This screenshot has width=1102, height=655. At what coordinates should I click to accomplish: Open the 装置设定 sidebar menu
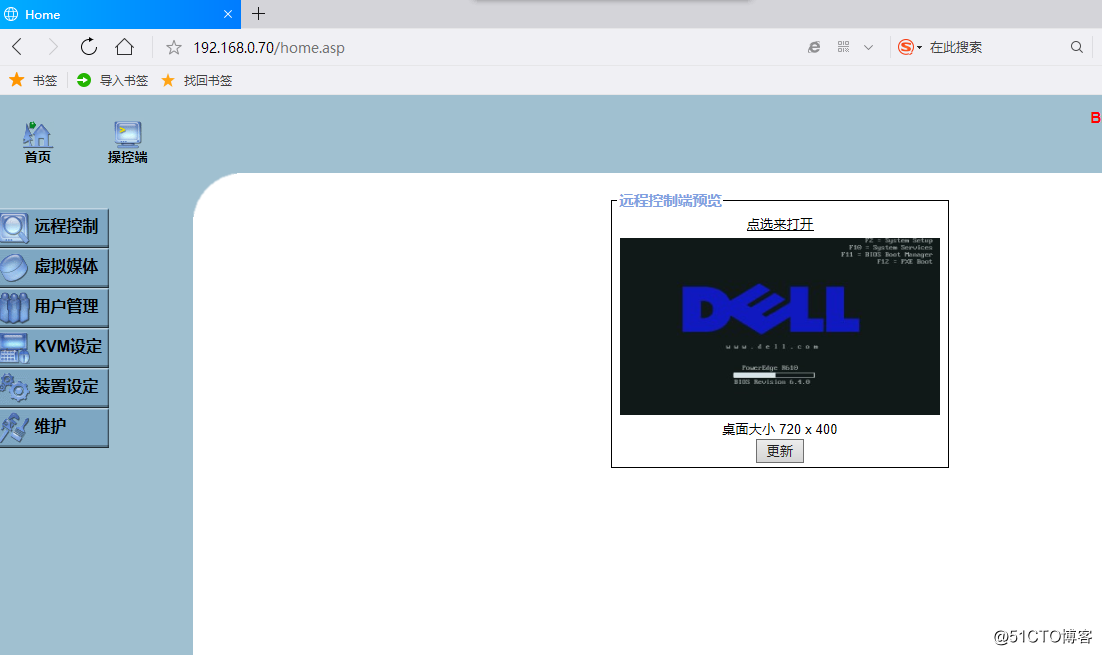coord(54,387)
